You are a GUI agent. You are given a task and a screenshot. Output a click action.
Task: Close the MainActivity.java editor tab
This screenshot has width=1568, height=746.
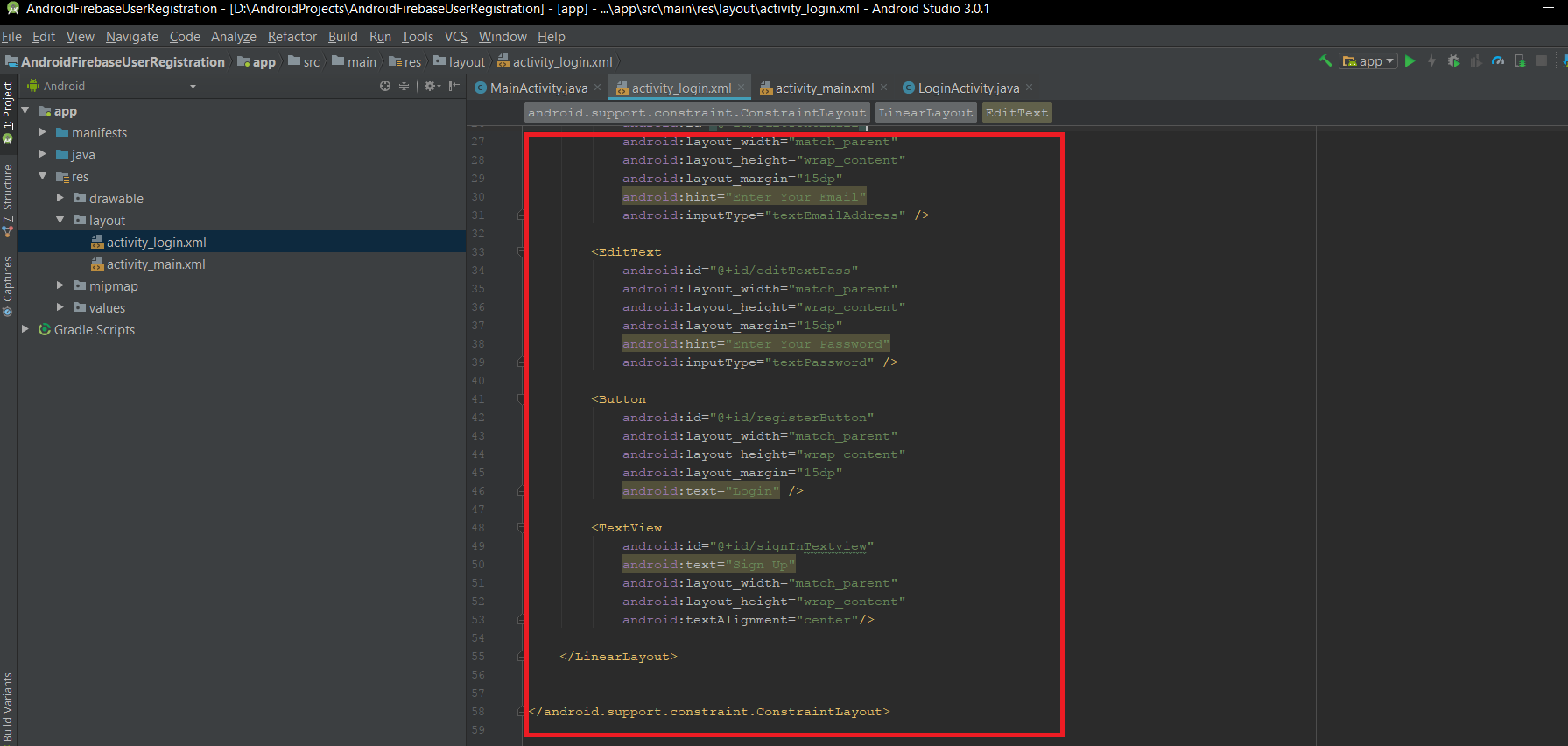pyautogui.click(x=598, y=88)
